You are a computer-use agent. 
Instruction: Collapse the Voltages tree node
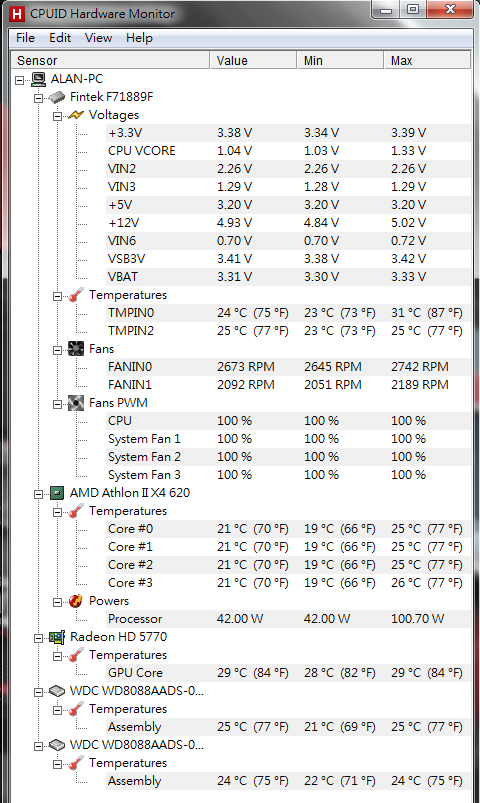[57, 116]
